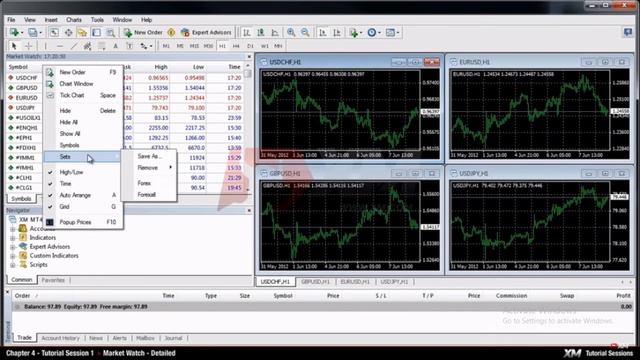Image resolution: width=640 pixels, height=360 pixels.
Task: Open the Templates dropdown icon
Action: (x=392, y=32)
